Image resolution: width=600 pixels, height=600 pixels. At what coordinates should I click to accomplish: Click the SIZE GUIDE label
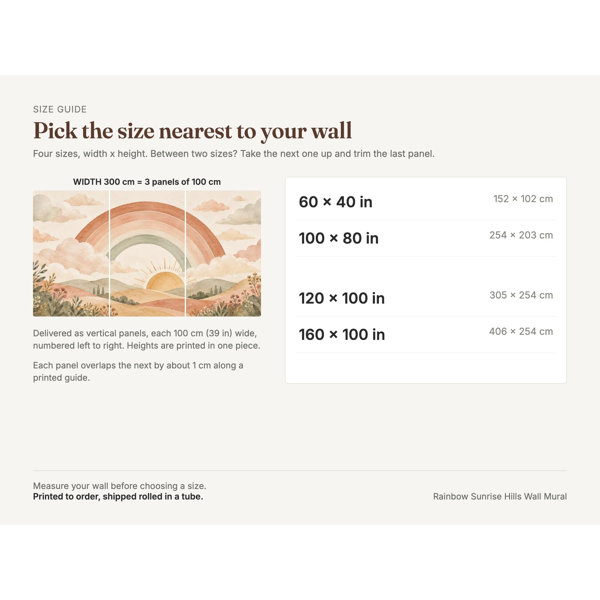point(60,109)
